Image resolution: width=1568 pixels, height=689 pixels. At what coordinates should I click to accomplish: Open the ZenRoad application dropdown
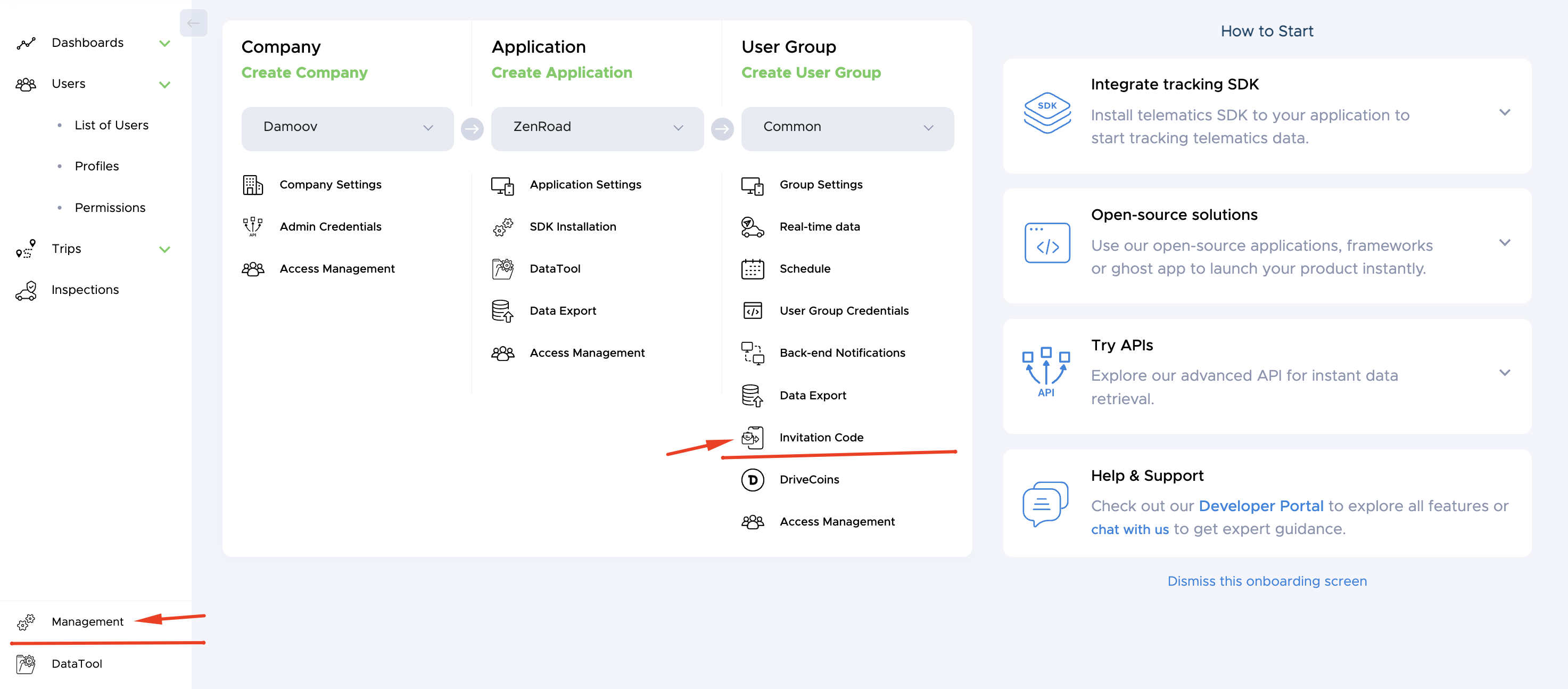click(x=597, y=127)
